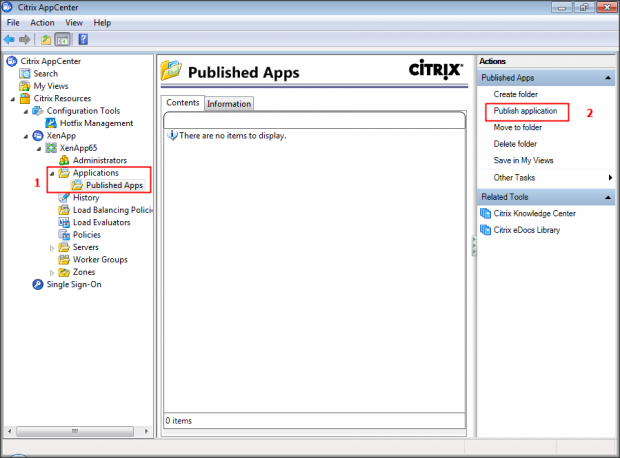Viewport: 620px width, 458px height.
Task: Open the Other Tasks submenu arrow
Action: [x=611, y=178]
